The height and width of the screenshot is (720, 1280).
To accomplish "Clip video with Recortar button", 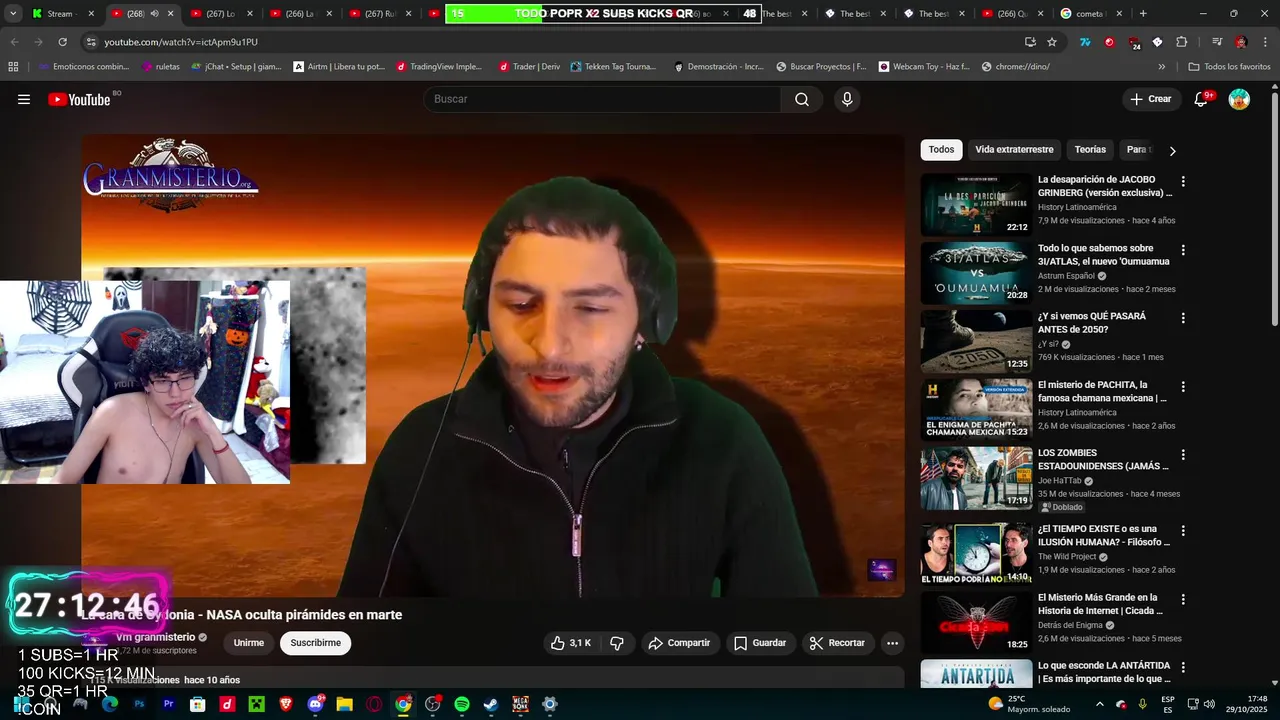I will [x=838, y=643].
